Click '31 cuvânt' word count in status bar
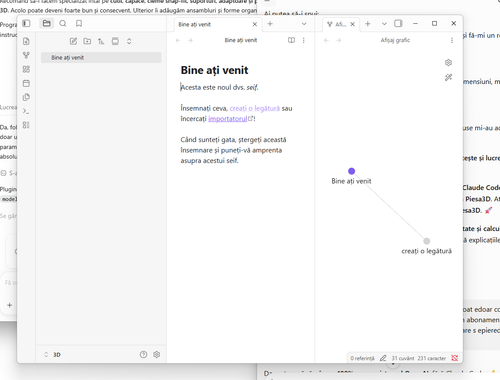Viewport: 500px width, 380px height. pos(403,358)
